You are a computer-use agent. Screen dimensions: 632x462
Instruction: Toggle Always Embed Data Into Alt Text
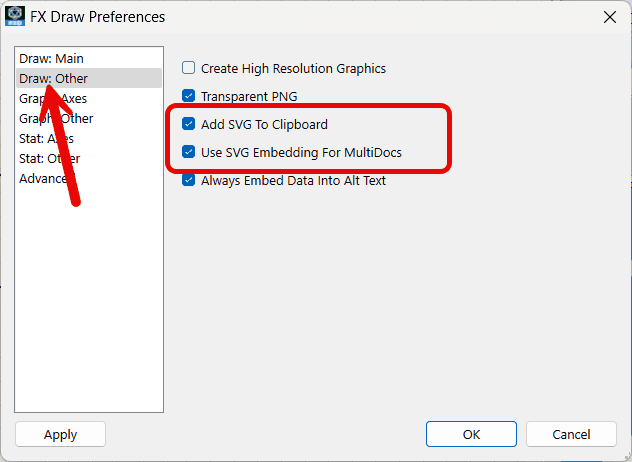coord(188,180)
